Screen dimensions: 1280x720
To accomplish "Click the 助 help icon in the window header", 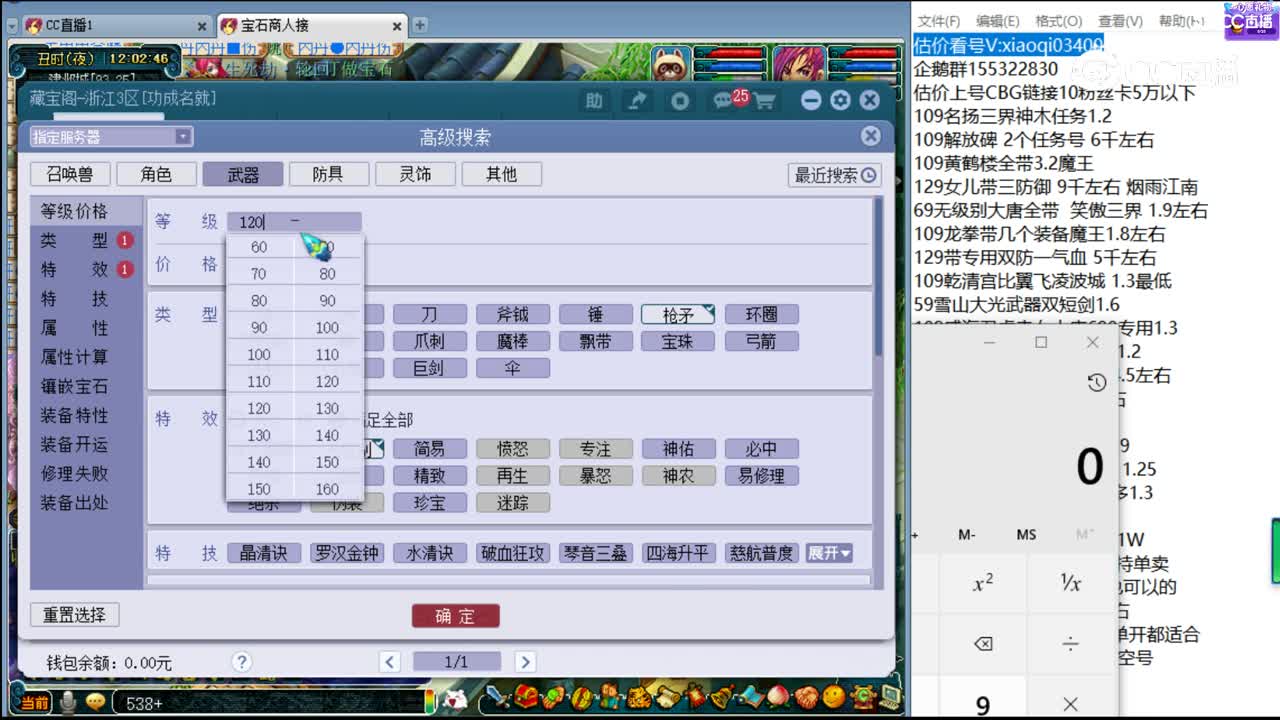I will [595, 100].
